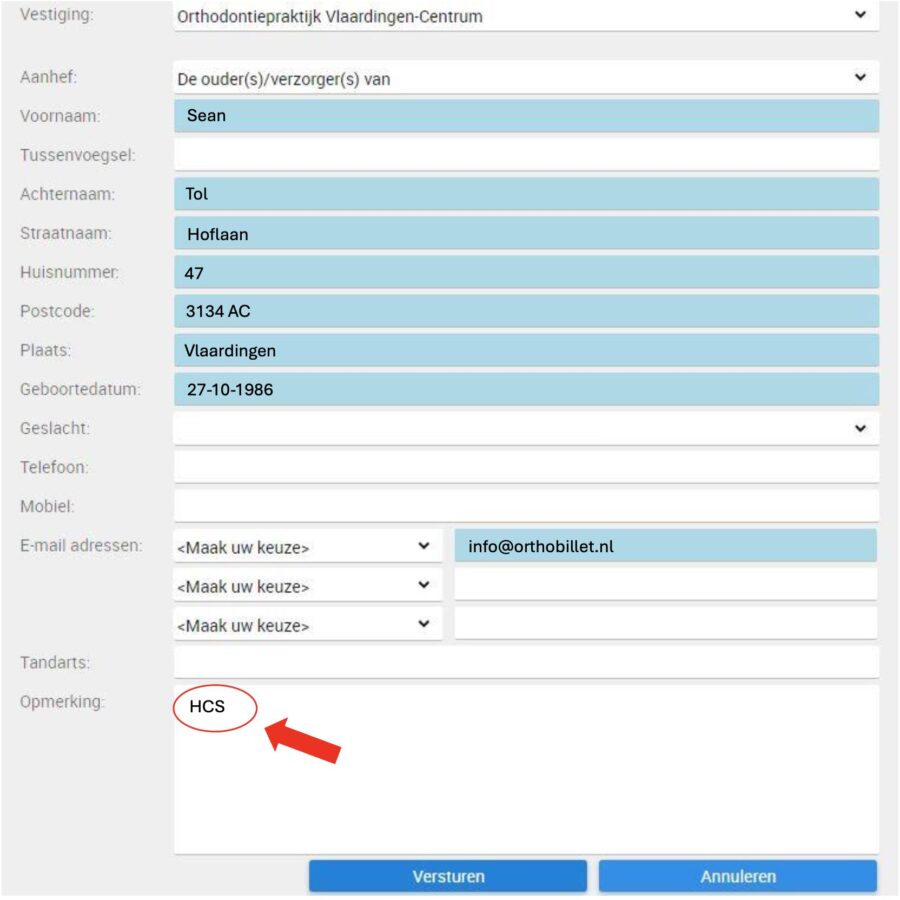Click the empty Mobiel input field
This screenshot has height=900, width=900.
coord(526,506)
